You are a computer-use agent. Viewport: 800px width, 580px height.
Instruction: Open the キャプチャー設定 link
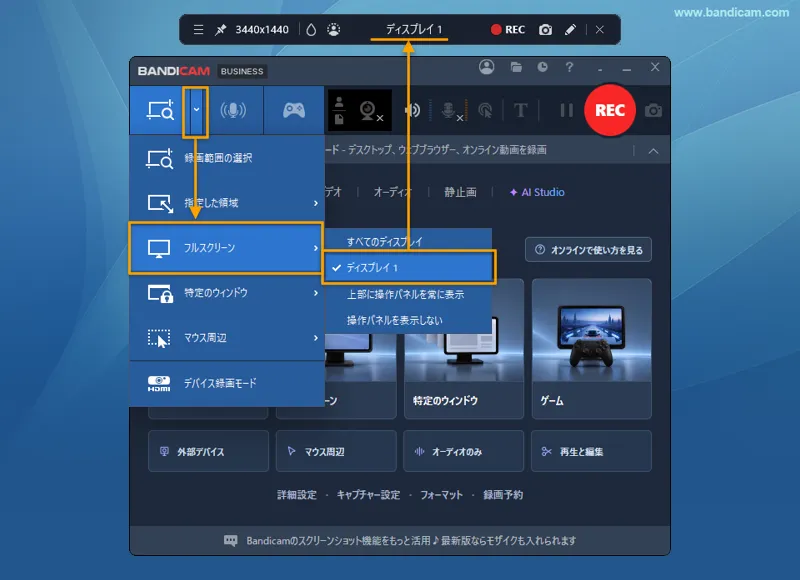(x=368, y=495)
